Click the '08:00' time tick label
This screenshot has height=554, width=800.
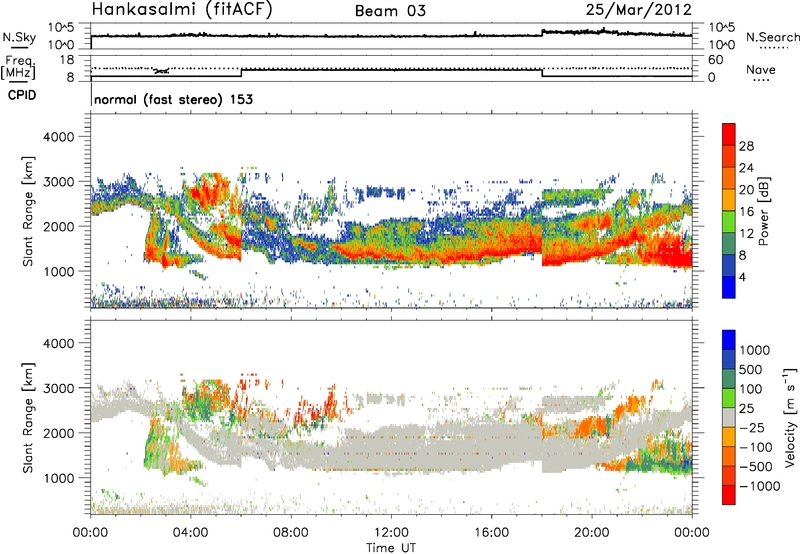tap(291, 533)
